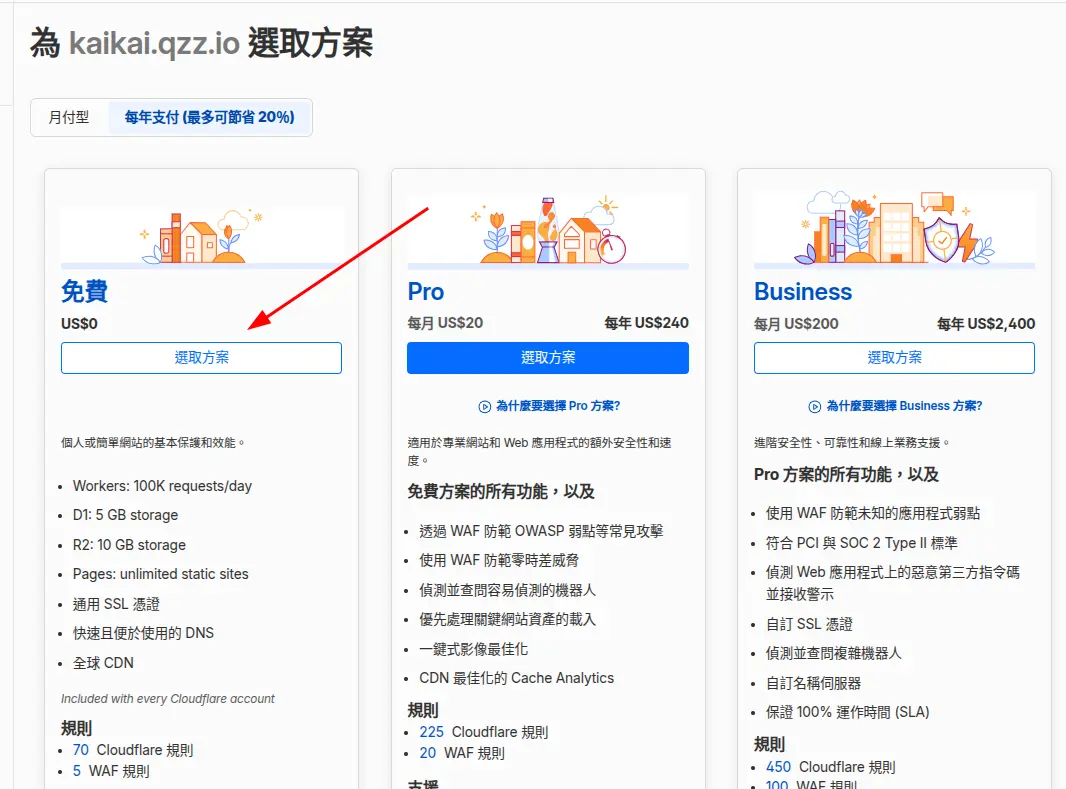Click 自訂 SSL 憑證 item
Screen dimensions: 1066x789
pyautogui.click(x=809, y=624)
